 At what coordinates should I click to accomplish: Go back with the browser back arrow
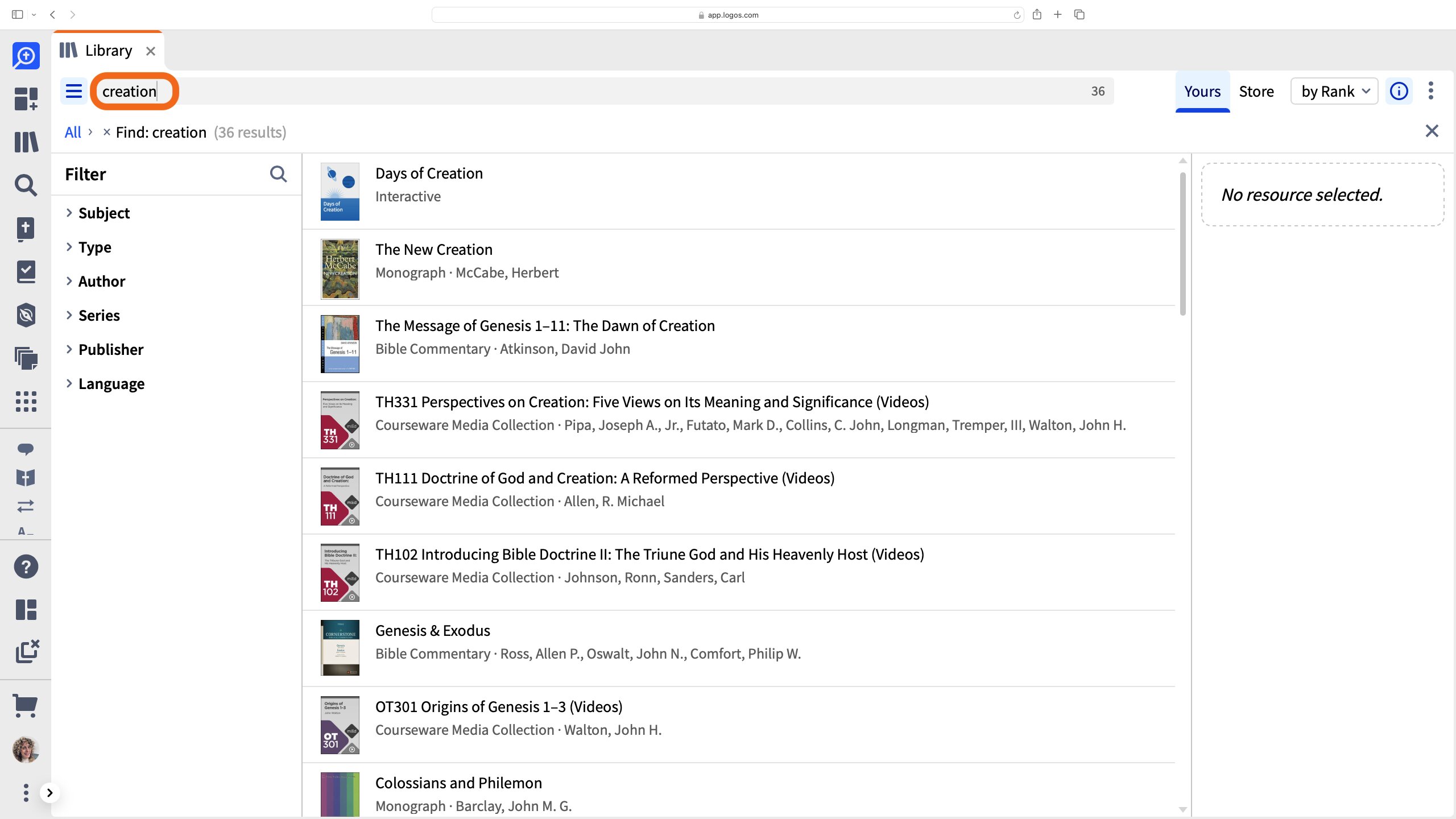point(52,15)
